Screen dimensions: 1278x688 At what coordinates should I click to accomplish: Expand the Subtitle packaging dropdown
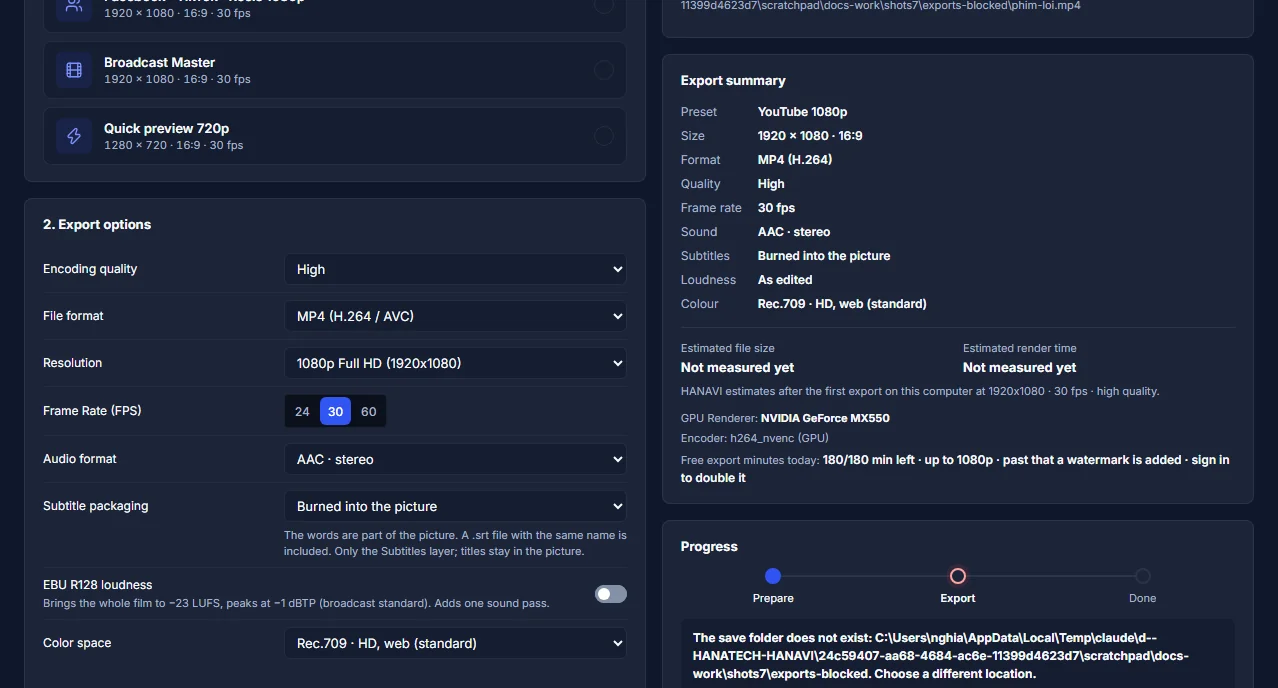455,506
